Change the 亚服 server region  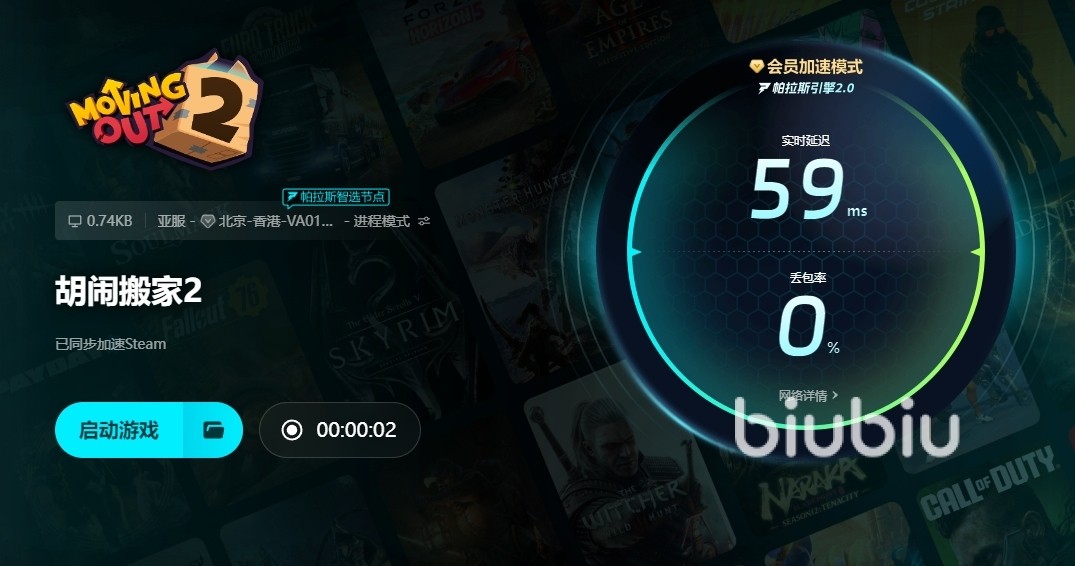click(171, 221)
